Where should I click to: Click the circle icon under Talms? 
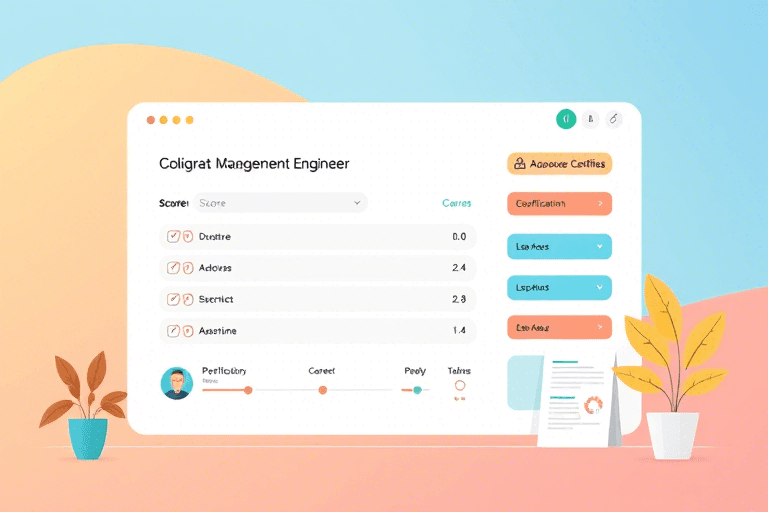pyautogui.click(x=460, y=385)
